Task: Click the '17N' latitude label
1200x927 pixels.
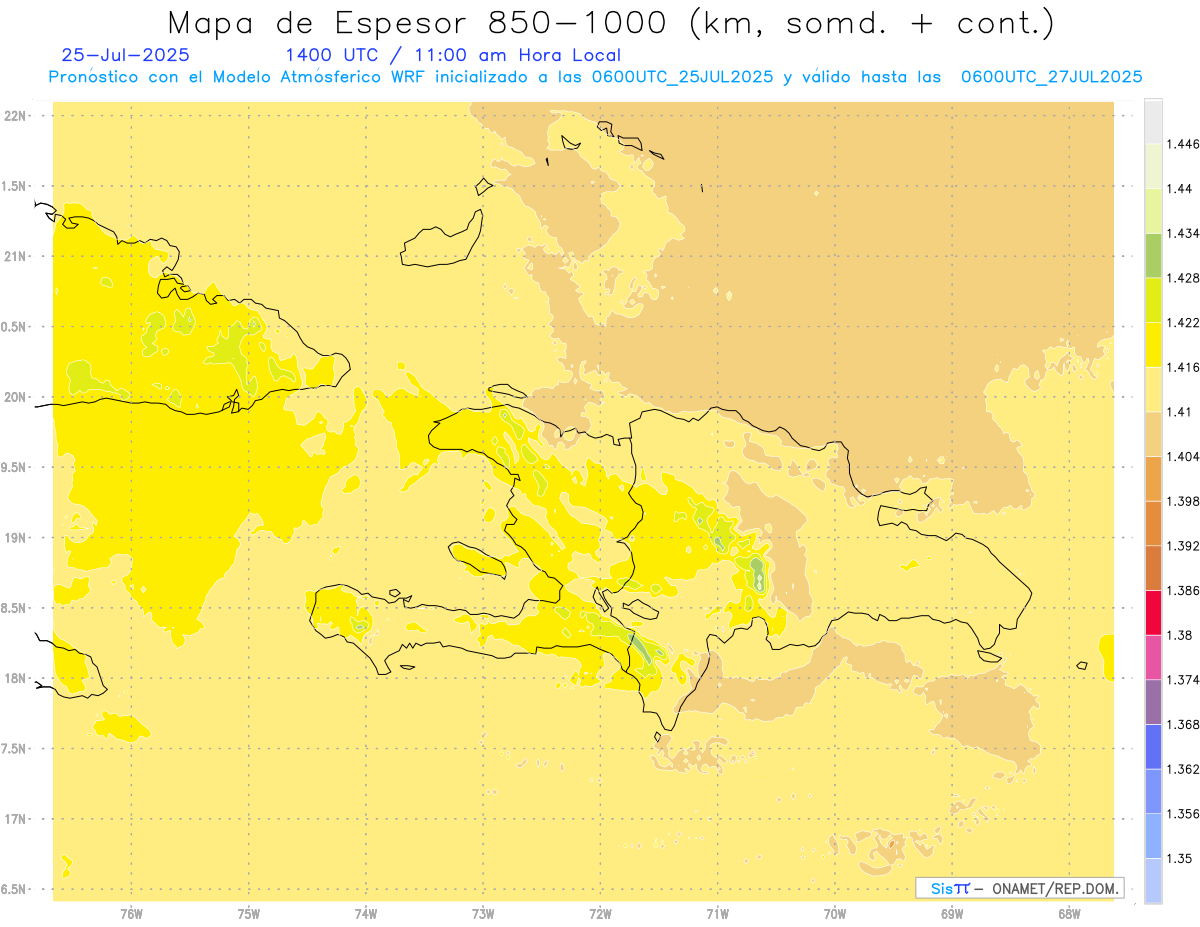Action: click(17, 819)
